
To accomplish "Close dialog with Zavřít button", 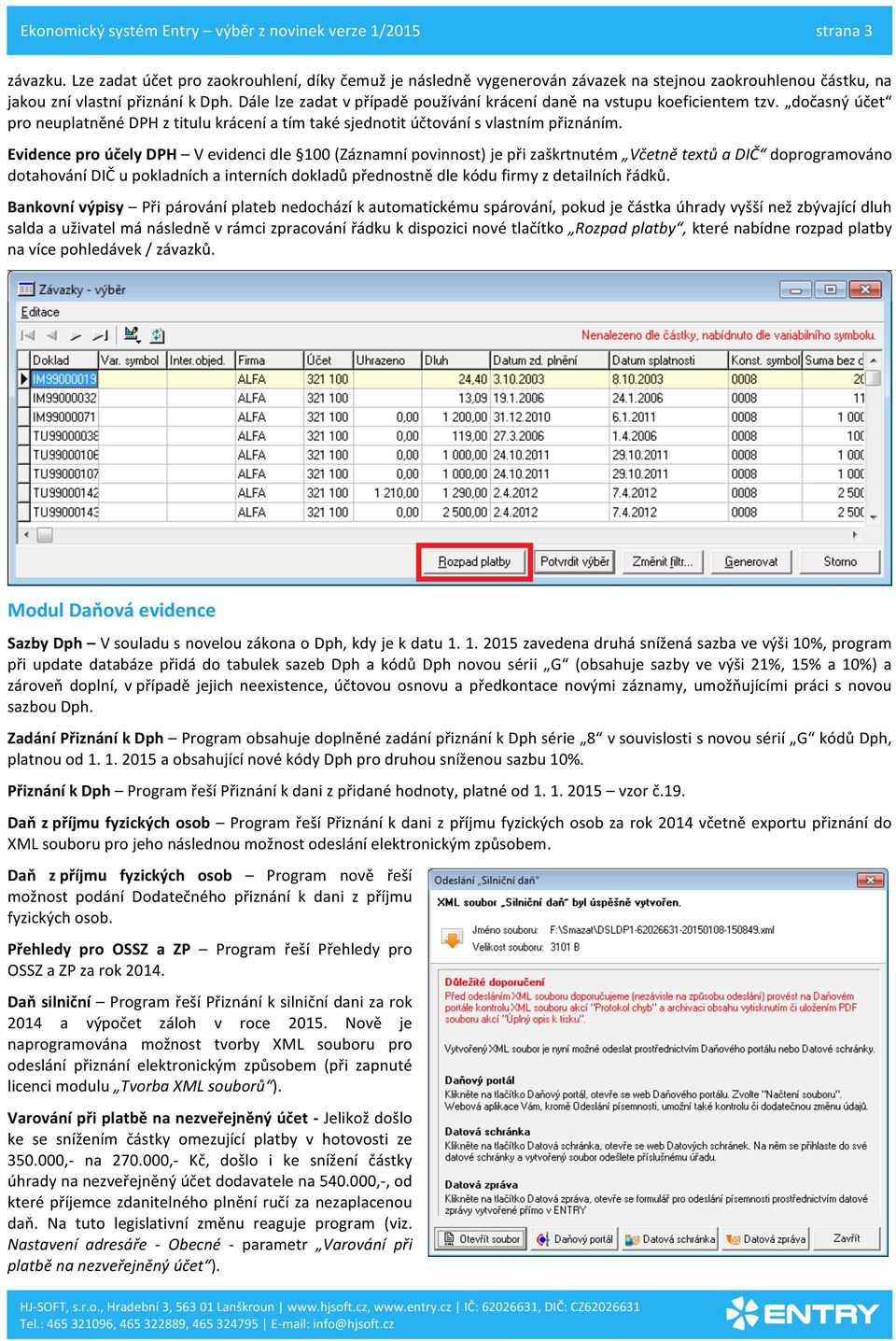I will 847,1238.
